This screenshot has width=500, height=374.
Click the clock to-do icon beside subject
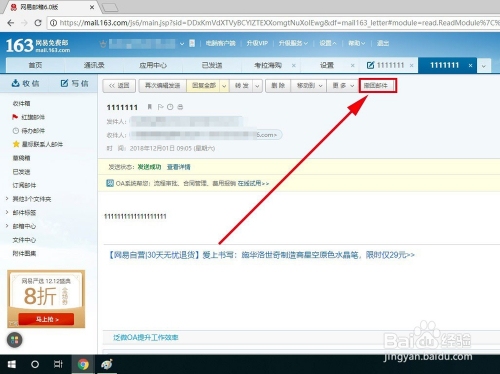(170, 107)
